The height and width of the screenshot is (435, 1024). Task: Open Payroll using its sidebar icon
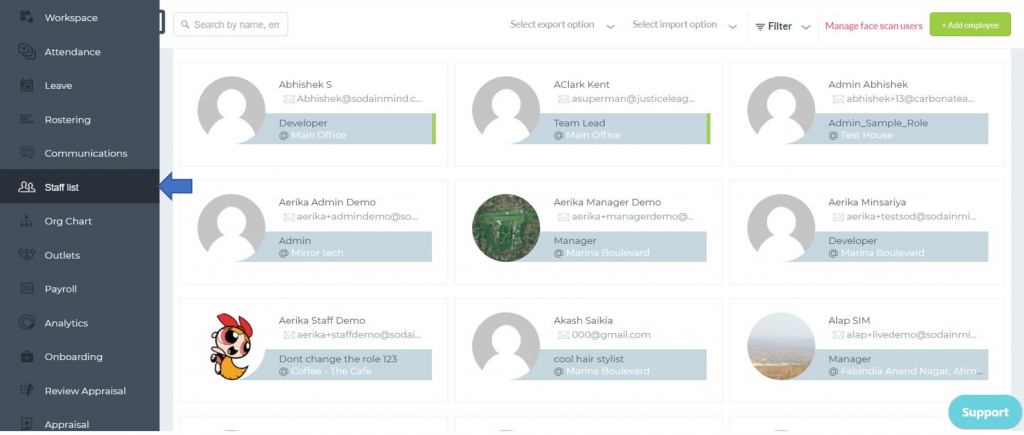point(27,289)
